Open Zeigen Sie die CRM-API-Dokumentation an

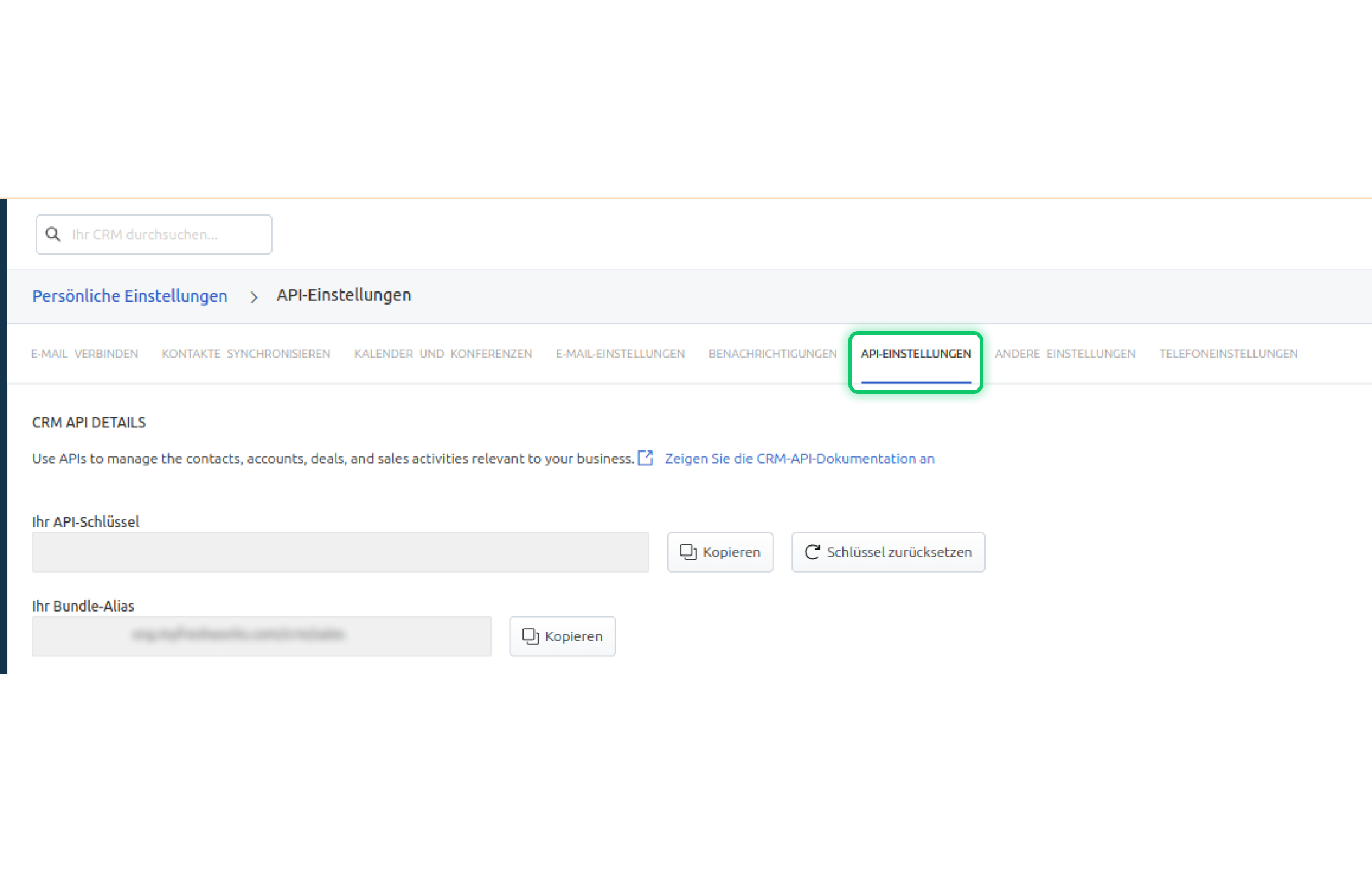(799, 458)
